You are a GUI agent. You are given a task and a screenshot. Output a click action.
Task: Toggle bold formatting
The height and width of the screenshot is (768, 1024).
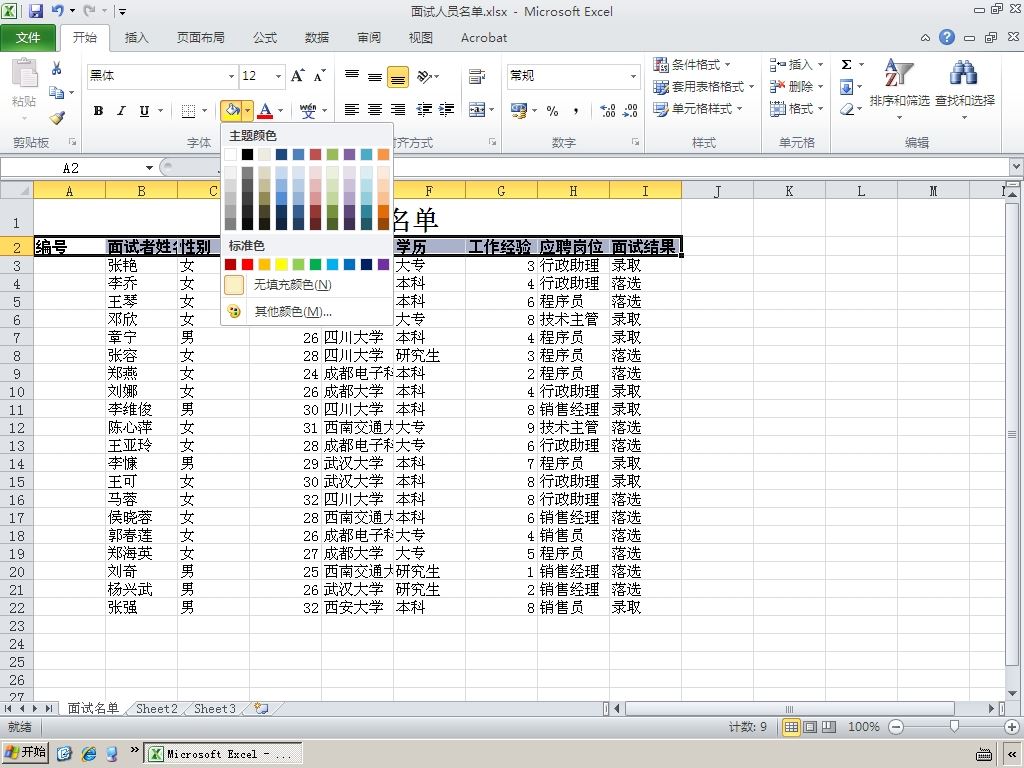[x=99, y=111]
